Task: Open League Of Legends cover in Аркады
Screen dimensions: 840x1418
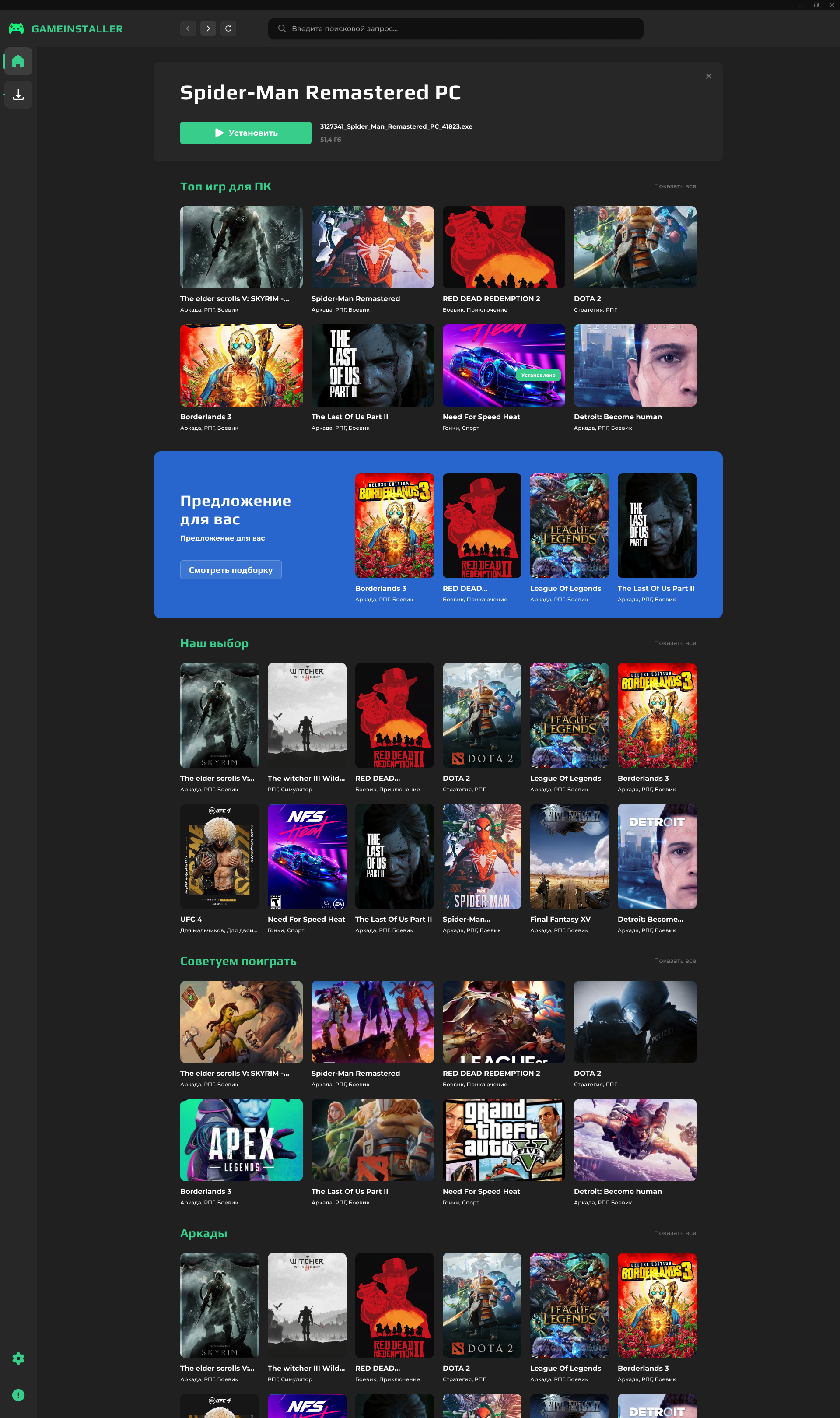Action: [x=570, y=1306]
